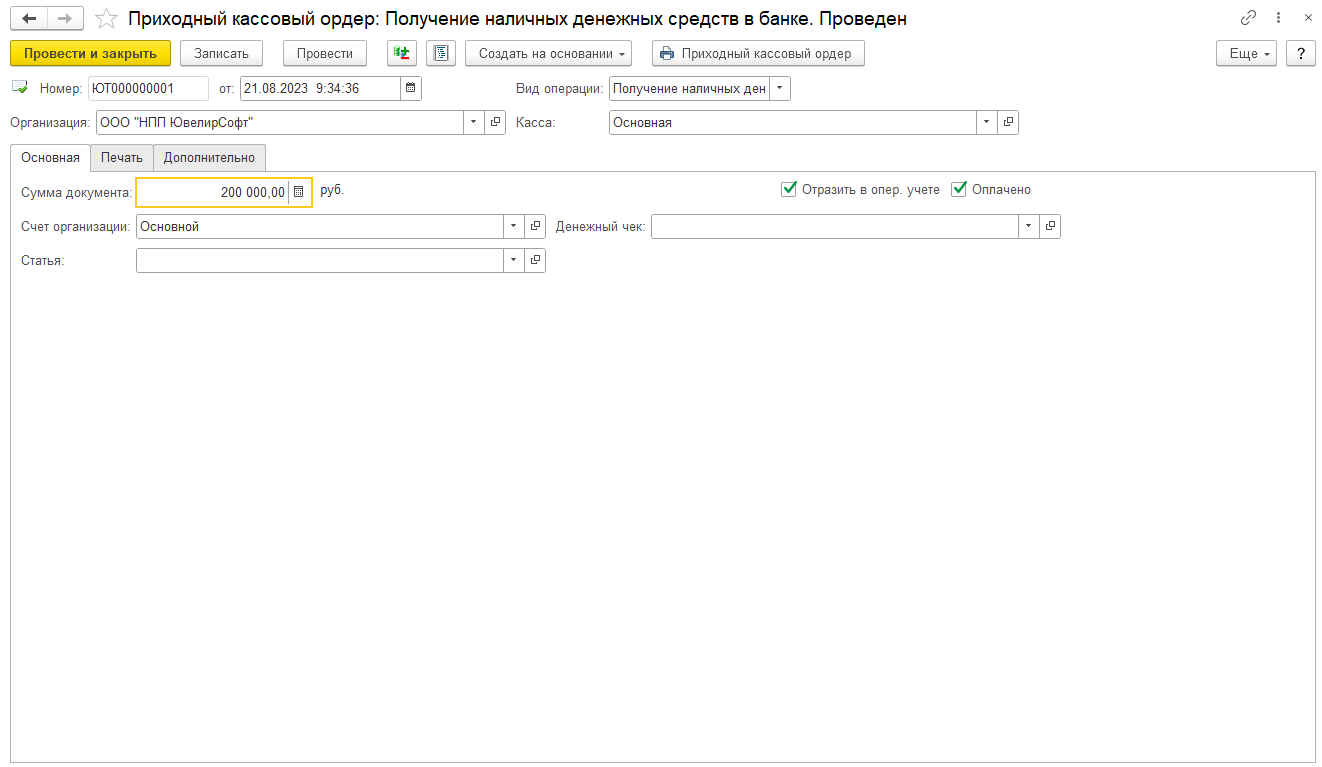Expand the Статья dropdown
Viewport: 1322px width, 767px height.
514,260
